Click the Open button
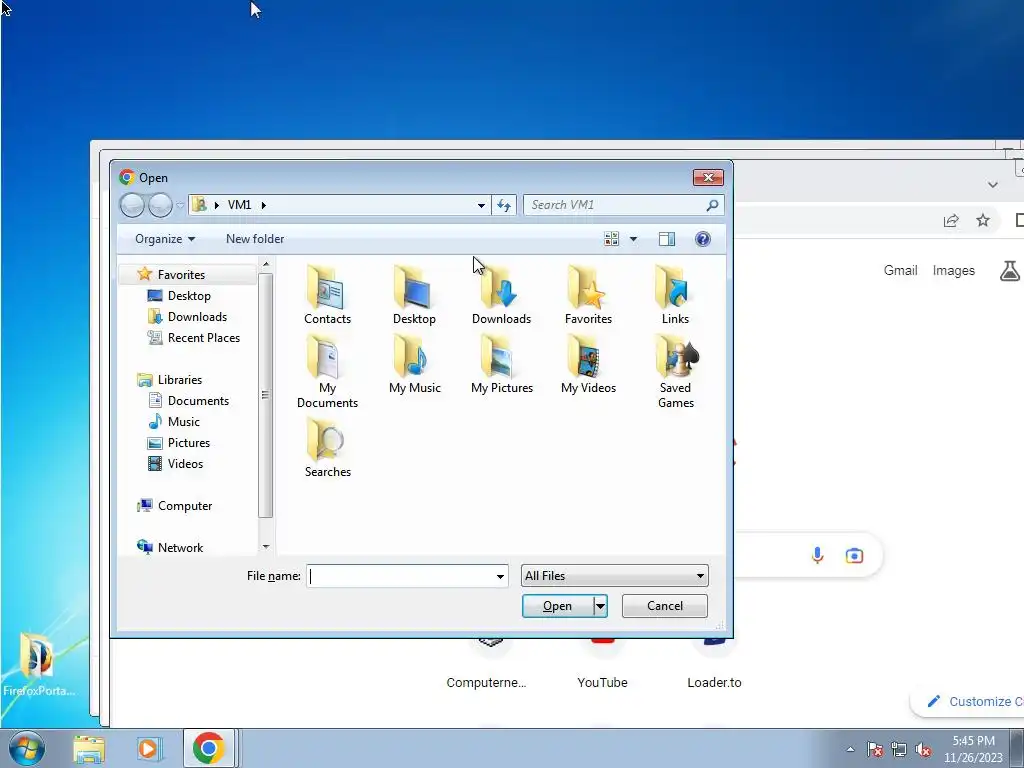This screenshot has height=768, width=1024. 558,606
